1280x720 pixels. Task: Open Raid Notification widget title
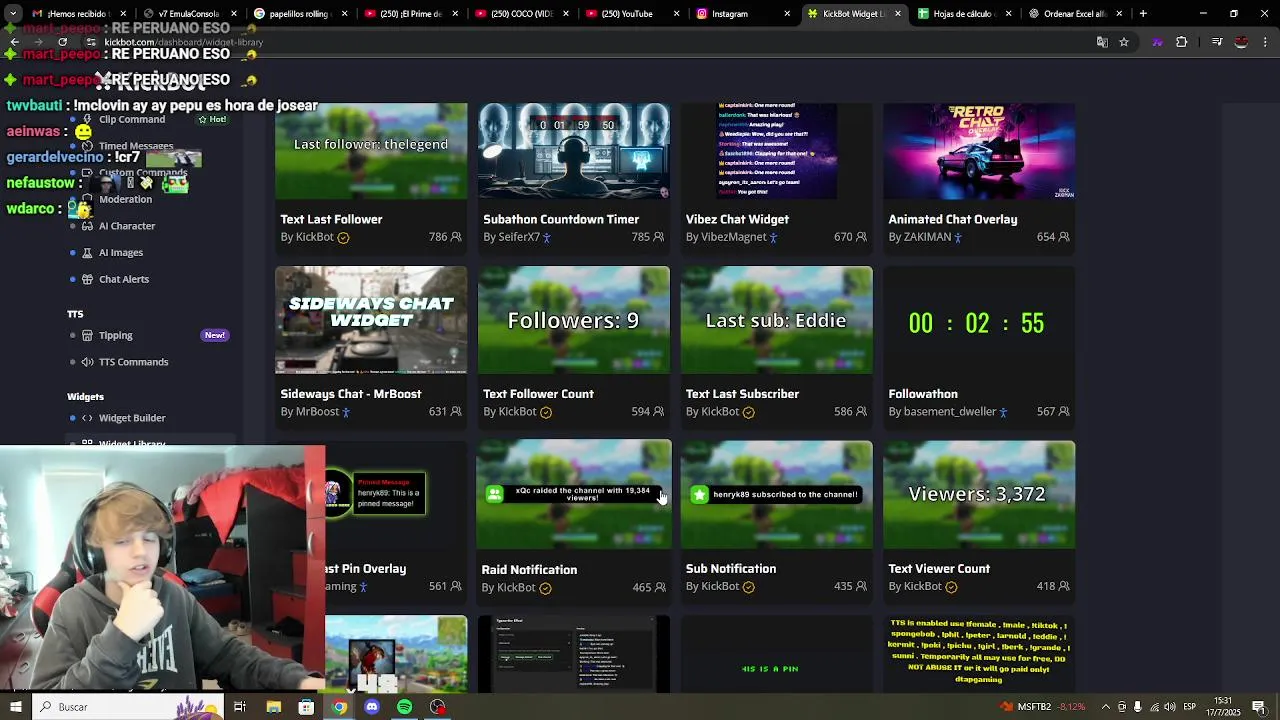(529, 570)
